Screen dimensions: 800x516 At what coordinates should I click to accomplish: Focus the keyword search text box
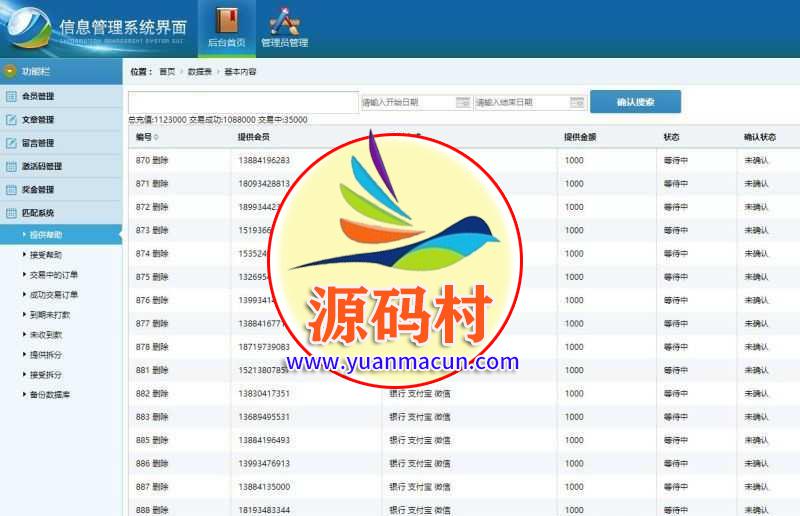point(243,102)
